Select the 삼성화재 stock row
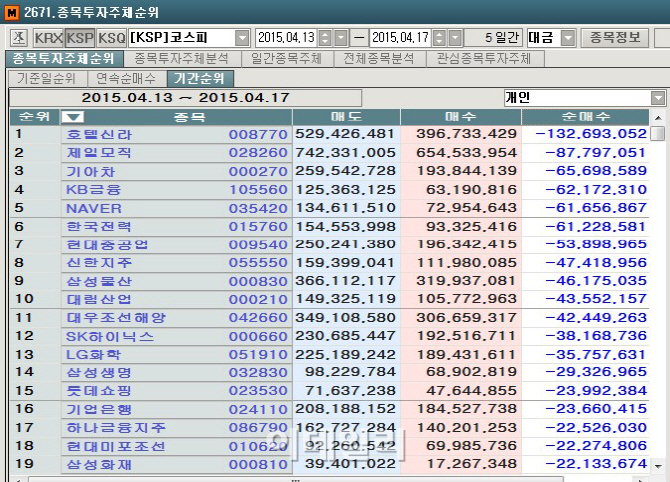 (x=329, y=464)
